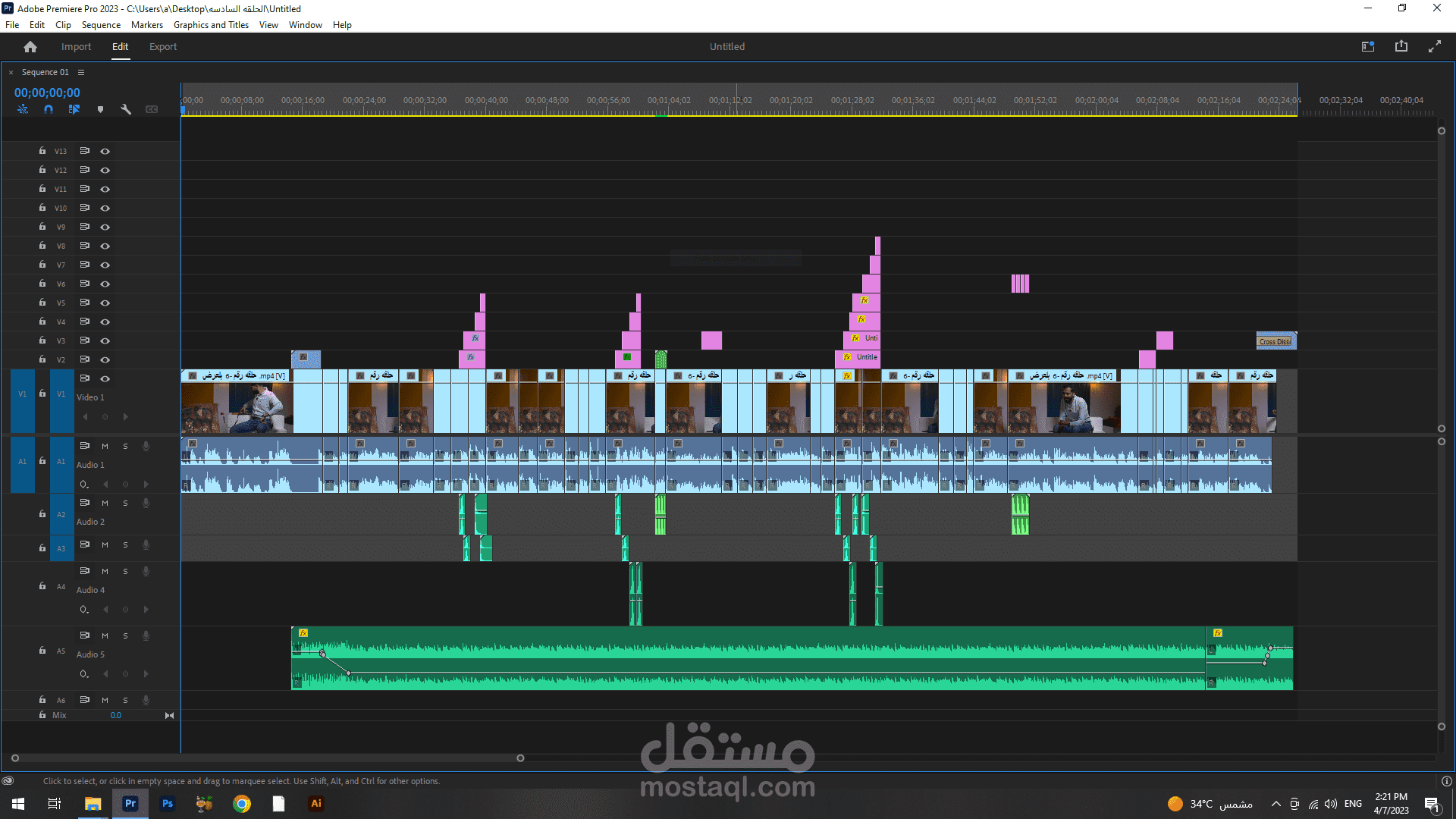Go to the Home screen icon

coord(30,47)
